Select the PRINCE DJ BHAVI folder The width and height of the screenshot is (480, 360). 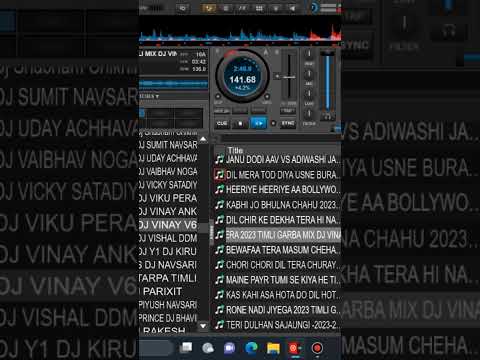(168, 318)
